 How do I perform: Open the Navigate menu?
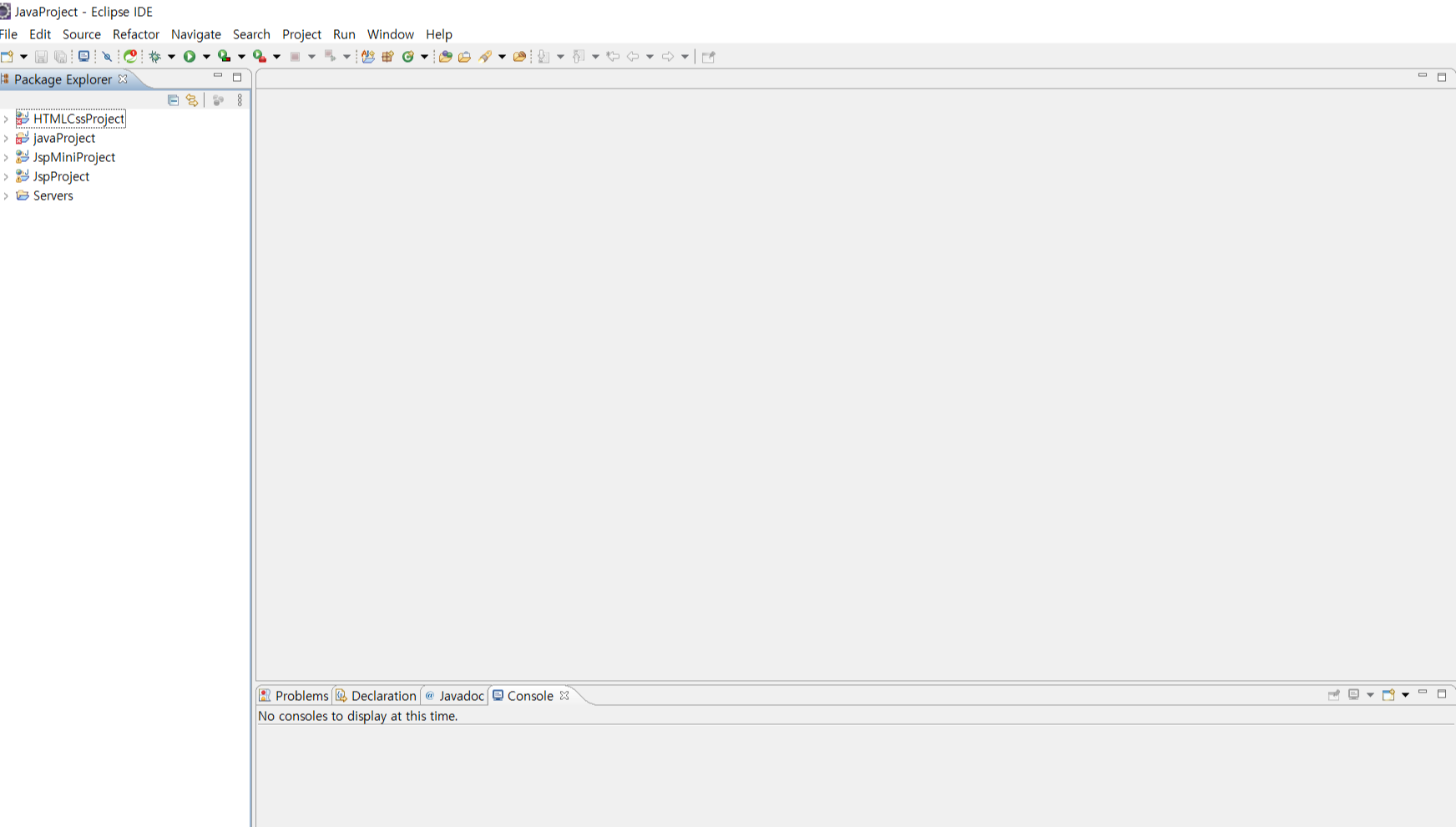[196, 34]
